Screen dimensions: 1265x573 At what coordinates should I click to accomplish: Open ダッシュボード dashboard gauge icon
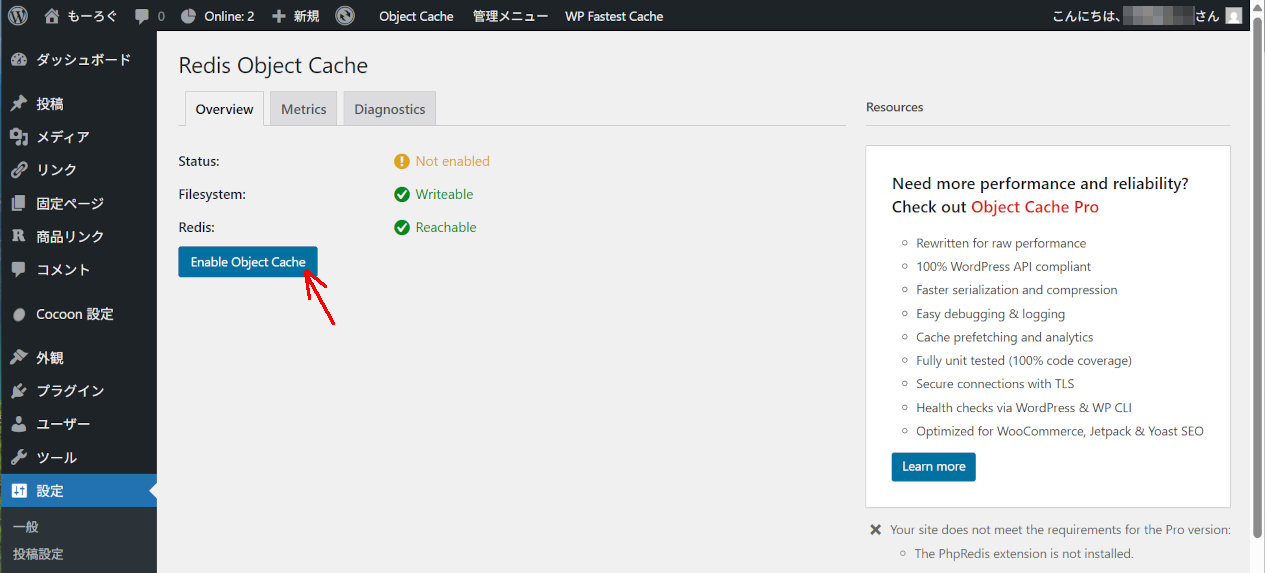(19, 60)
